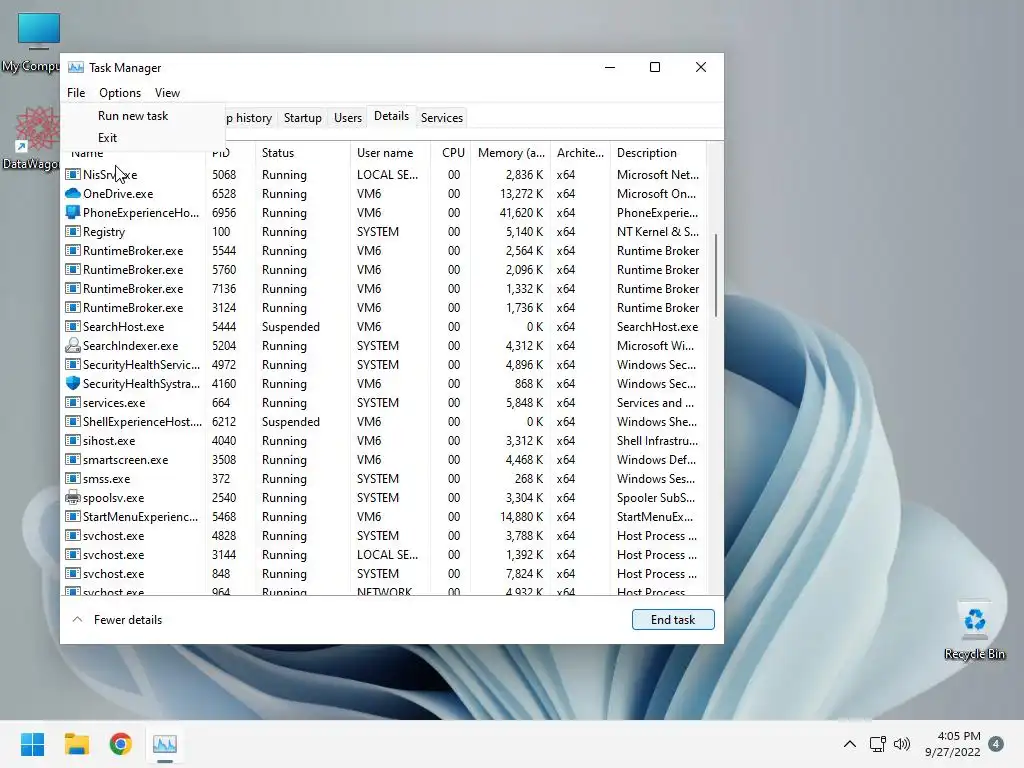This screenshot has height=768, width=1024.
Task: Switch to the Services tab
Action: pyautogui.click(x=441, y=118)
